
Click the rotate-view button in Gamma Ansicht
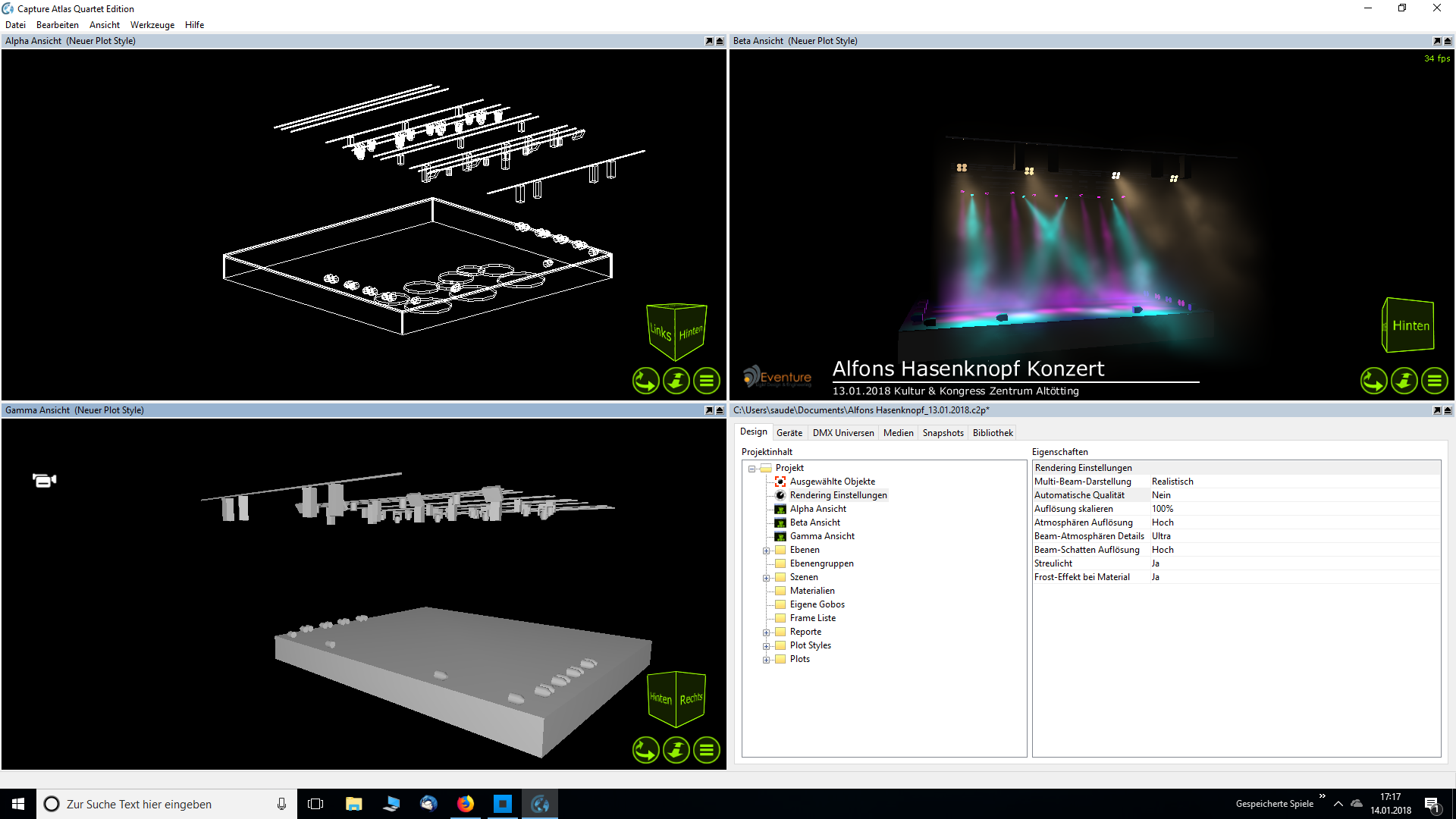tap(646, 750)
